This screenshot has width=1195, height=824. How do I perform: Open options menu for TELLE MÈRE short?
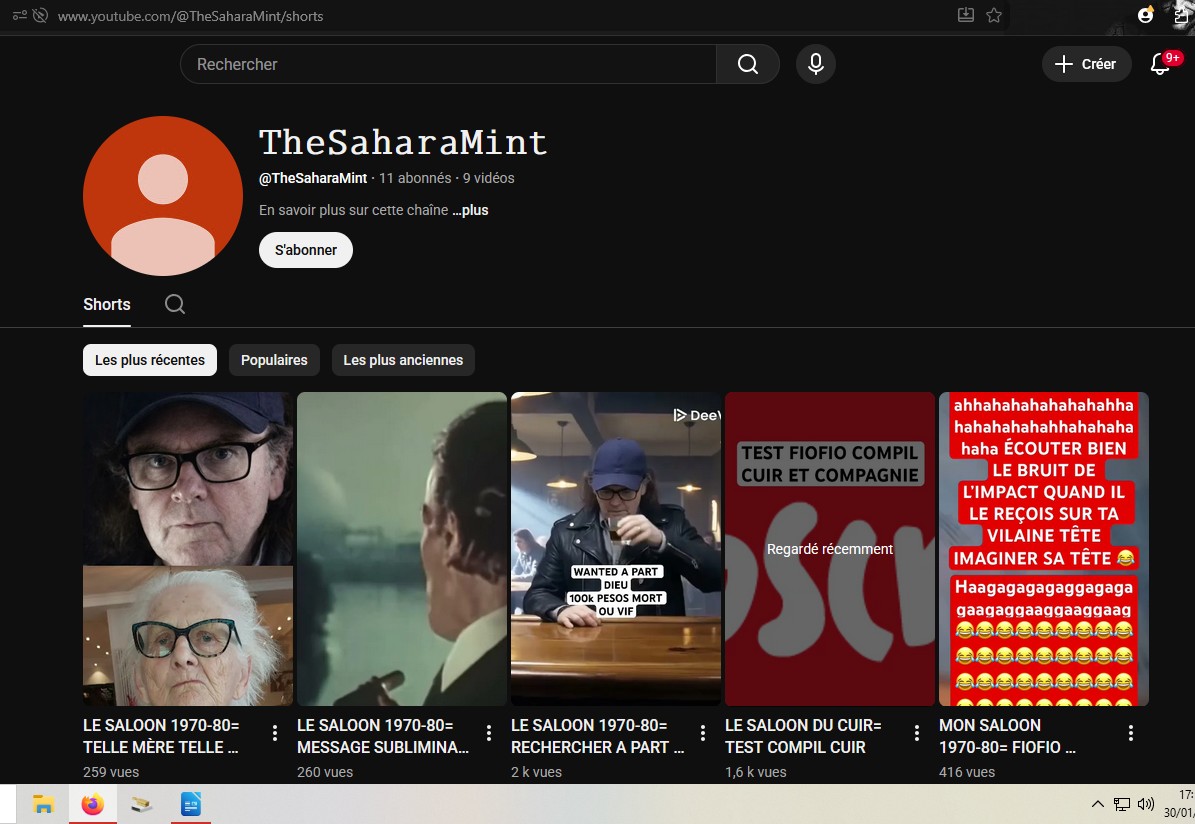275,733
